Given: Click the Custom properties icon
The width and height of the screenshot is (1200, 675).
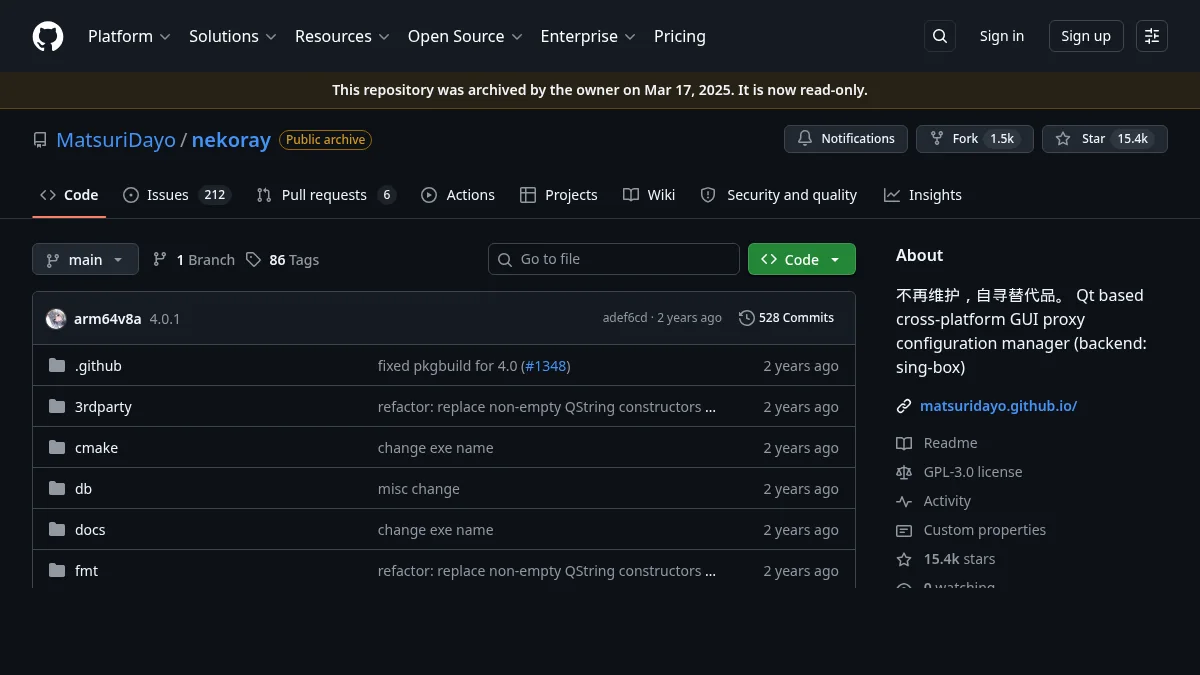Looking at the screenshot, I should pos(904,530).
